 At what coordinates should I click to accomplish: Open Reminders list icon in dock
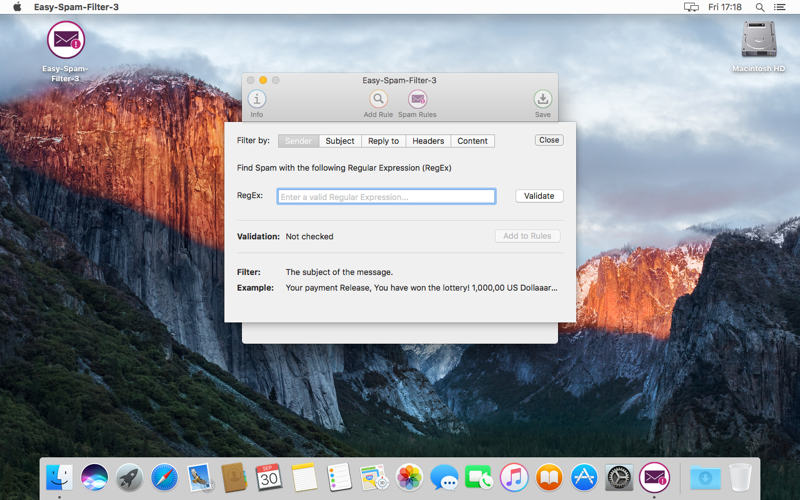(x=339, y=478)
